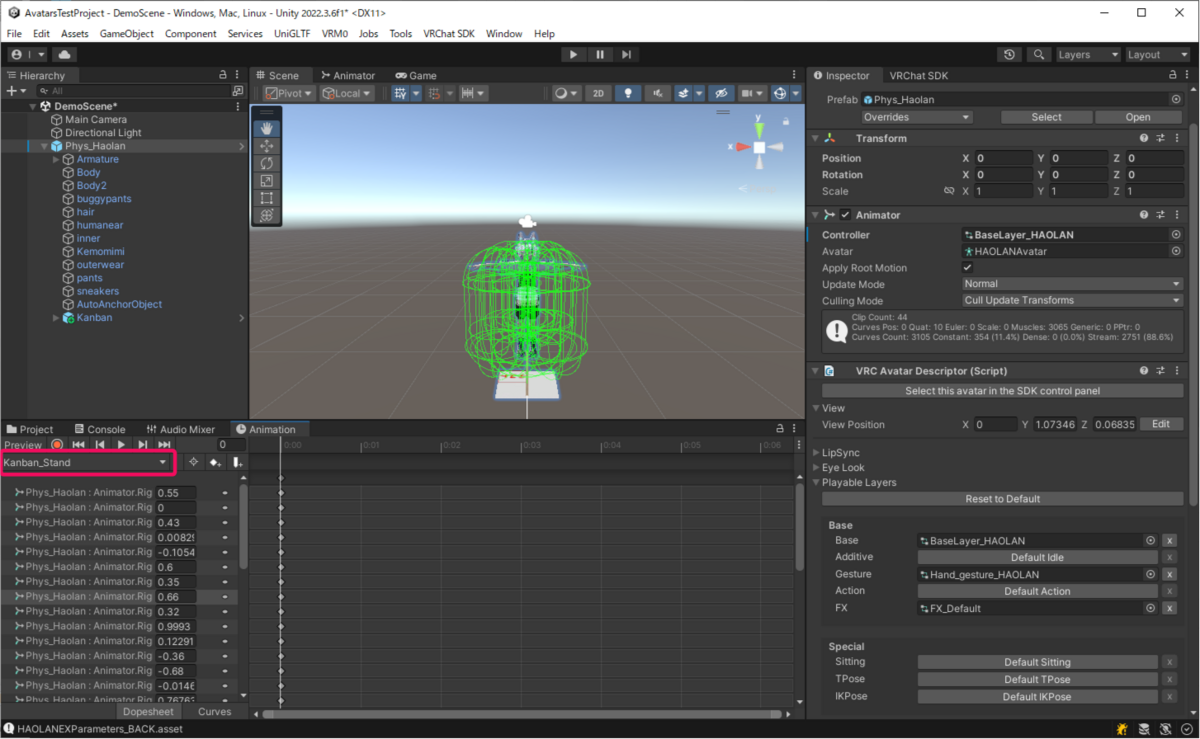Click the animation frame number field
1200x739 pixels.
click(x=231, y=445)
